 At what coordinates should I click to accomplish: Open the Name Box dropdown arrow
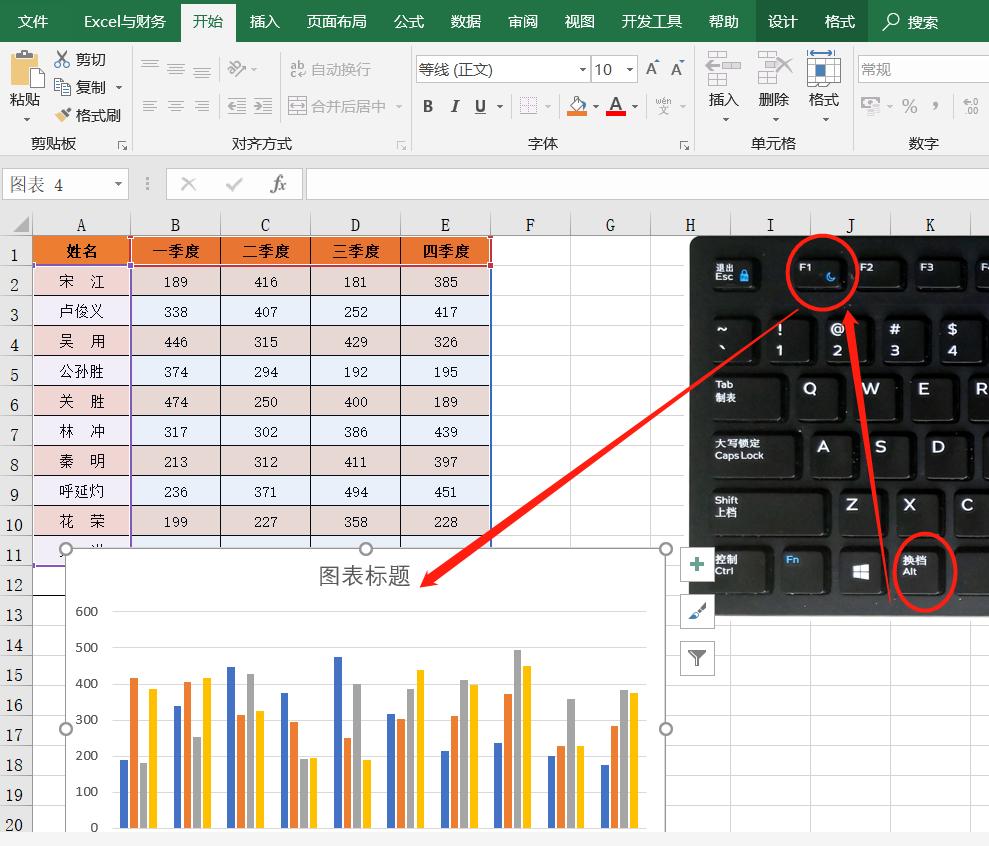(x=116, y=184)
